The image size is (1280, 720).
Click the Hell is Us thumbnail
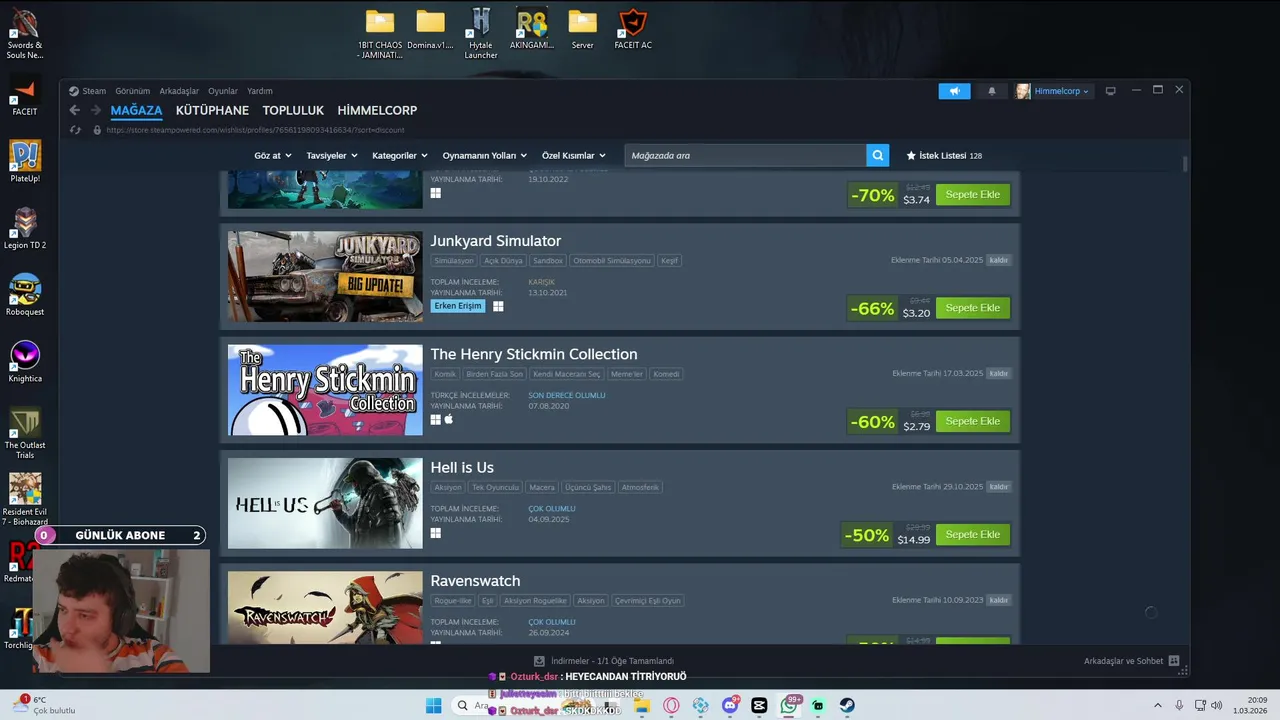pyautogui.click(x=325, y=503)
